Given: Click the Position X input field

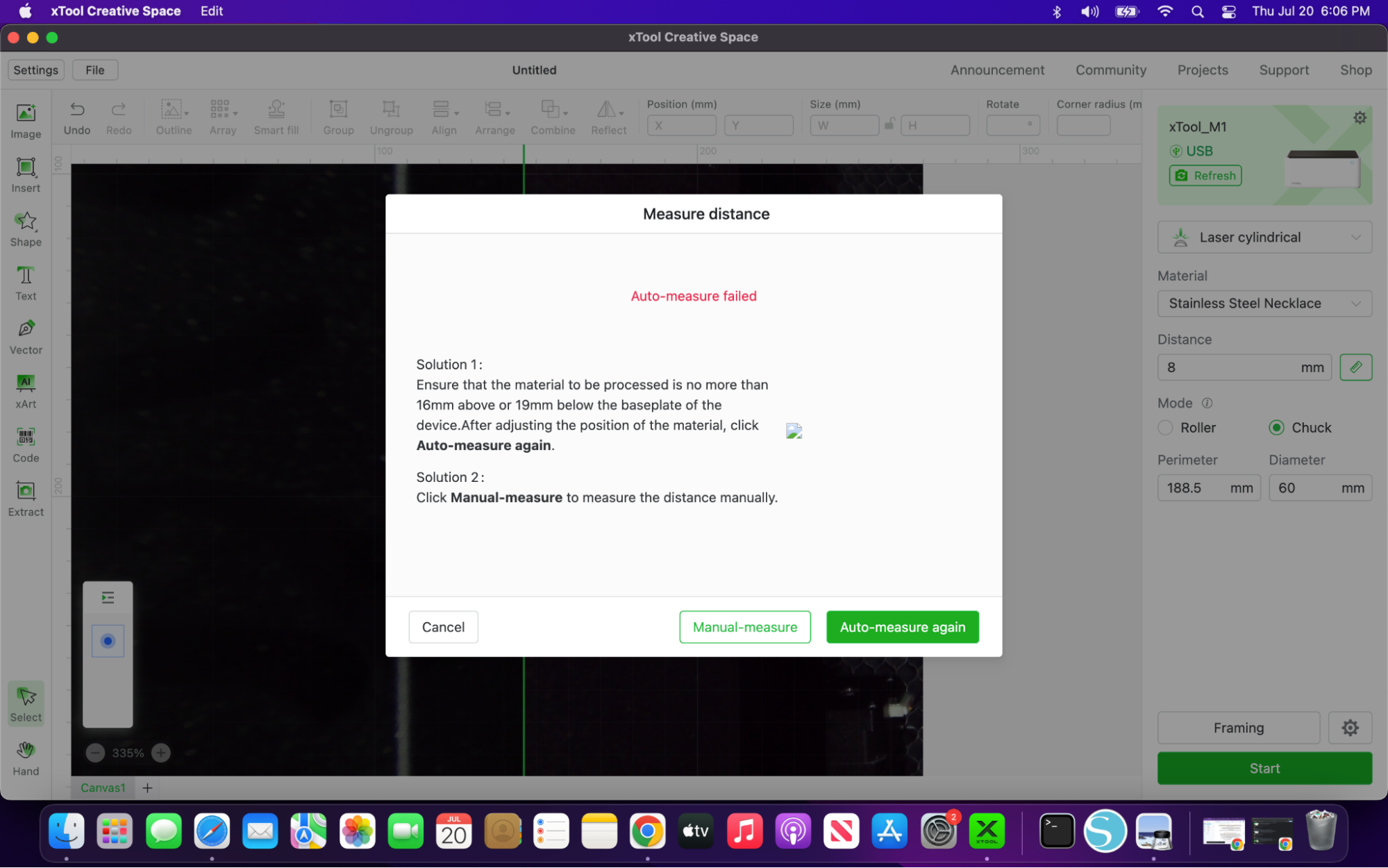Looking at the screenshot, I should pyautogui.click(x=682, y=126).
